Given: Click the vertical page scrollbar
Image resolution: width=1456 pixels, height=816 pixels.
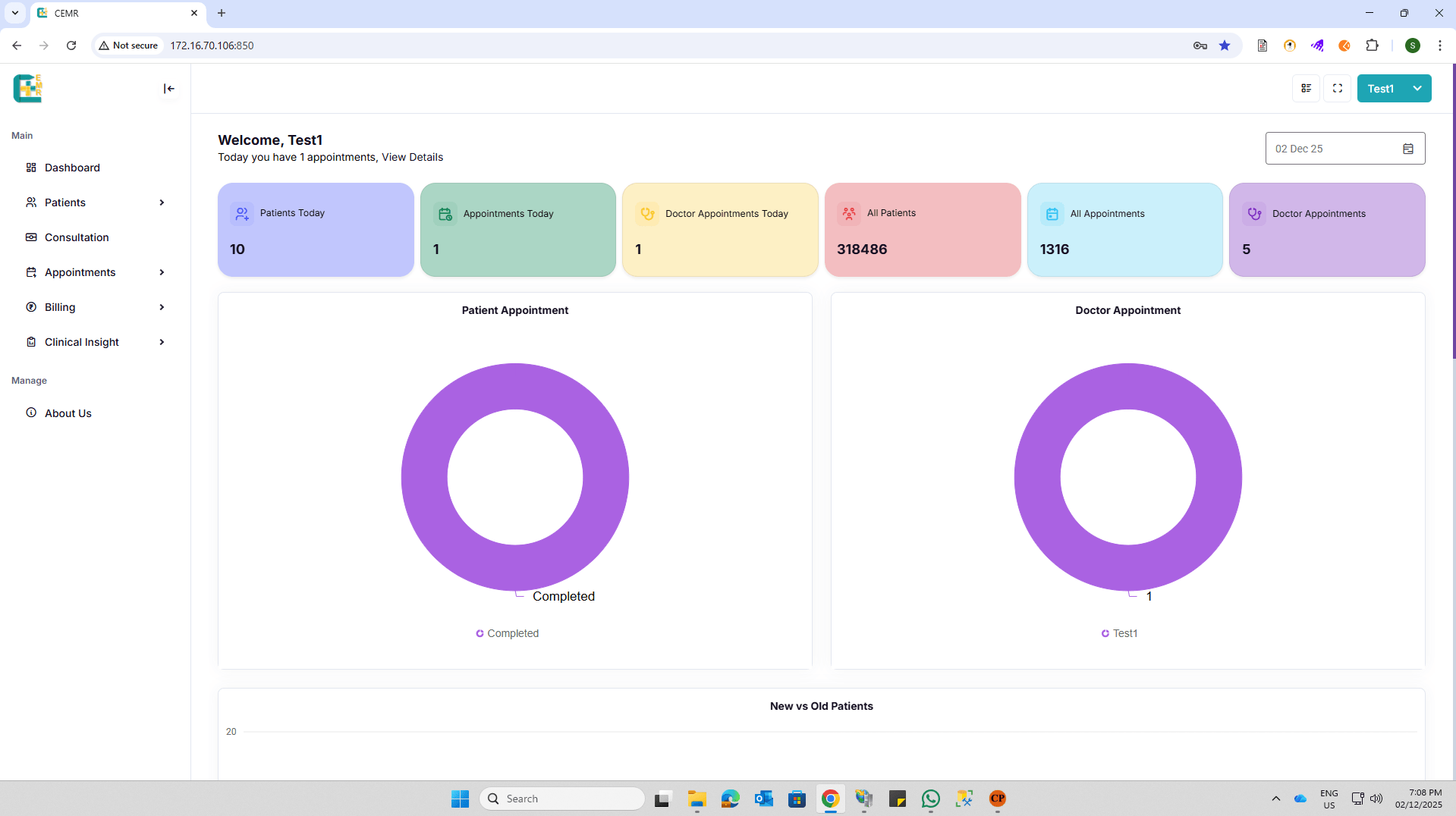Looking at the screenshot, I should (1453, 212).
